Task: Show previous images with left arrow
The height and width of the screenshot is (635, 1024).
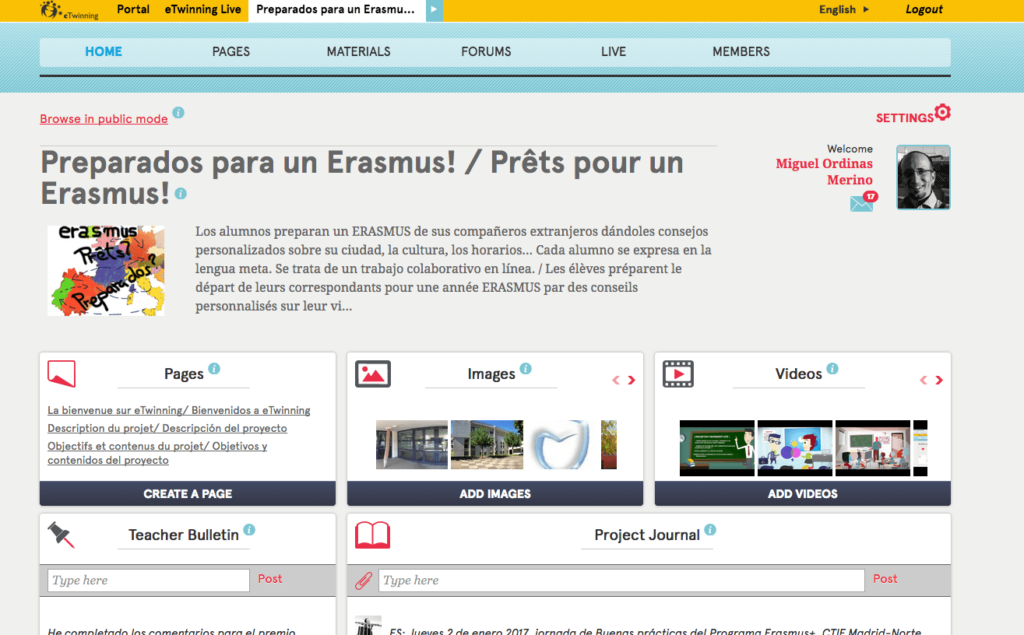Action: [616, 380]
